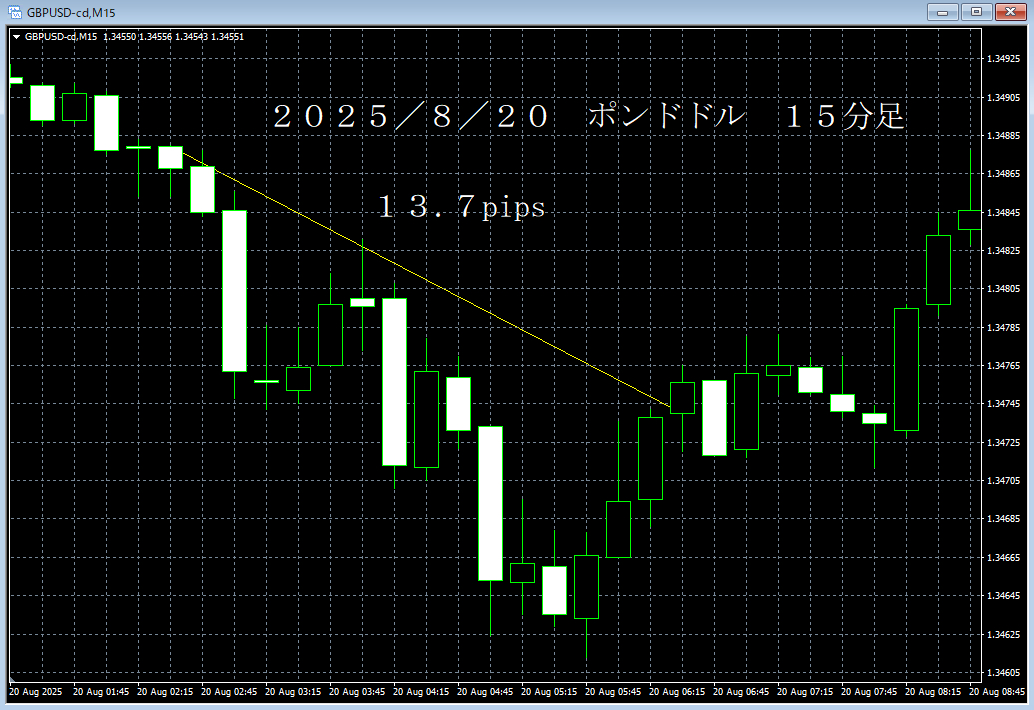The image size is (1034, 710).
Task: Click the '20 Aug 01:45' time axis label
Action: [101, 692]
